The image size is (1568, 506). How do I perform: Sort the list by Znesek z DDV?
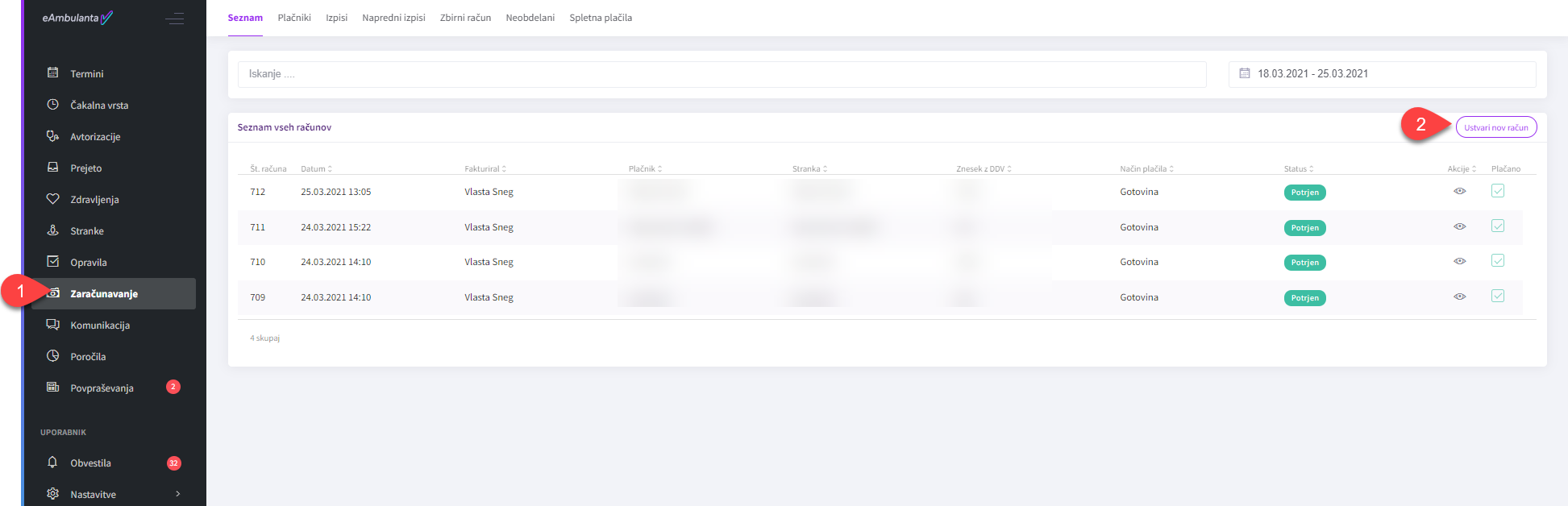point(984,169)
